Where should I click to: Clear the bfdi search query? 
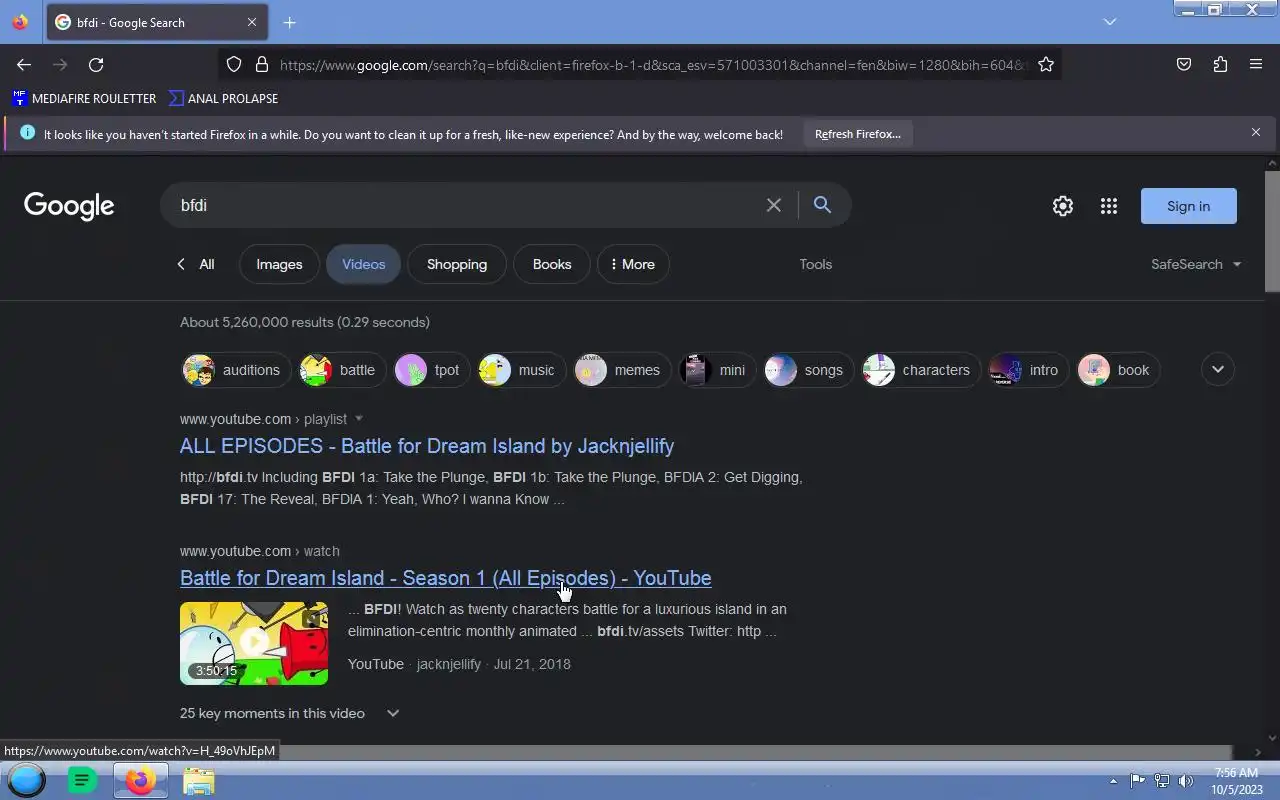coord(774,205)
